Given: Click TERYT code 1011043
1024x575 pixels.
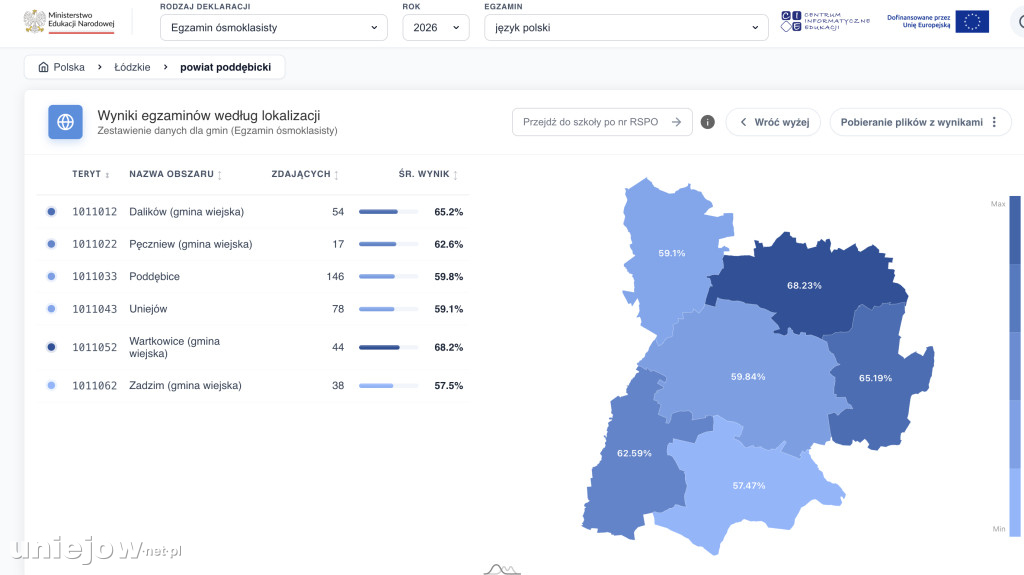Looking at the screenshot, I should point(95,309).
